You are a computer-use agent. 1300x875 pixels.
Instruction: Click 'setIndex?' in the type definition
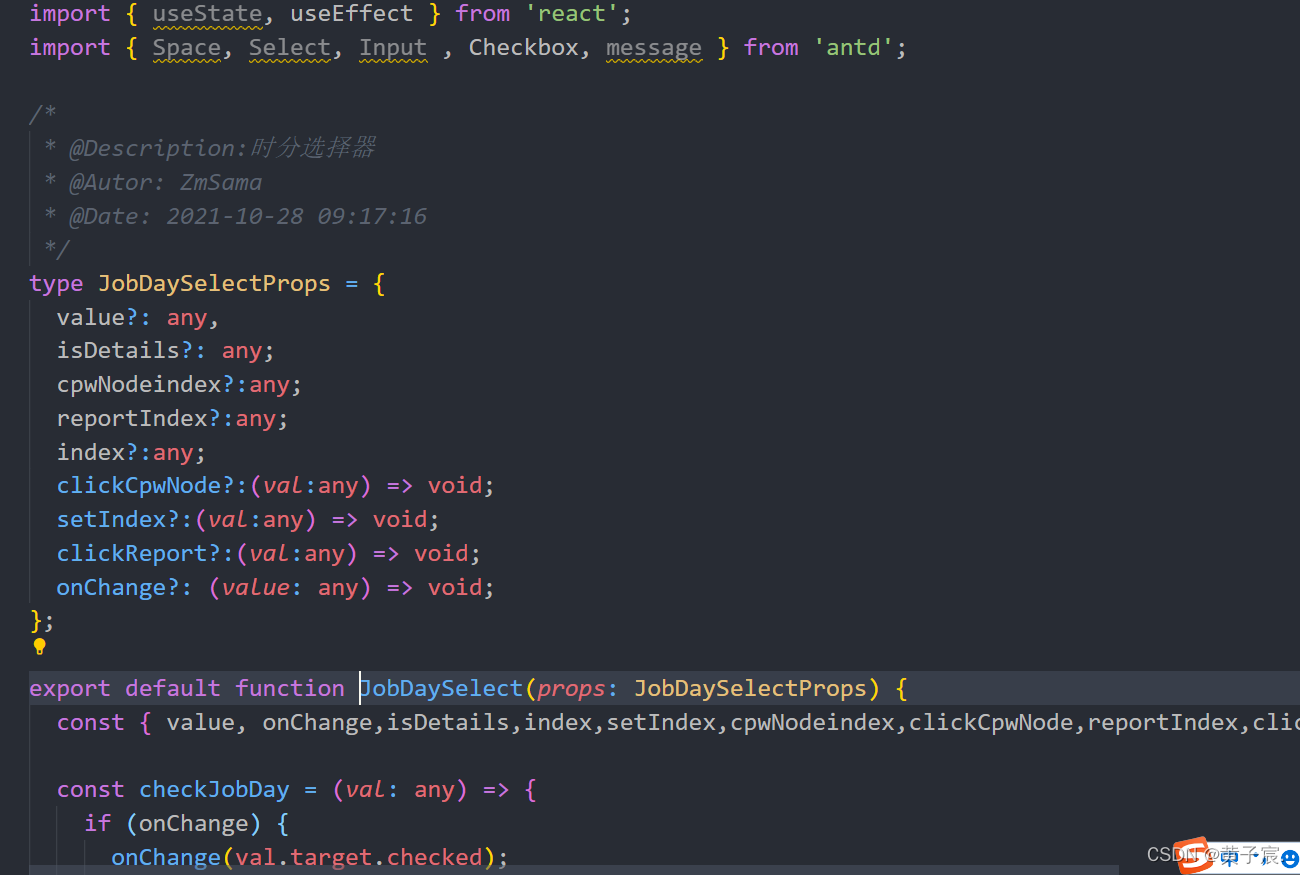(x=118, y=520)
